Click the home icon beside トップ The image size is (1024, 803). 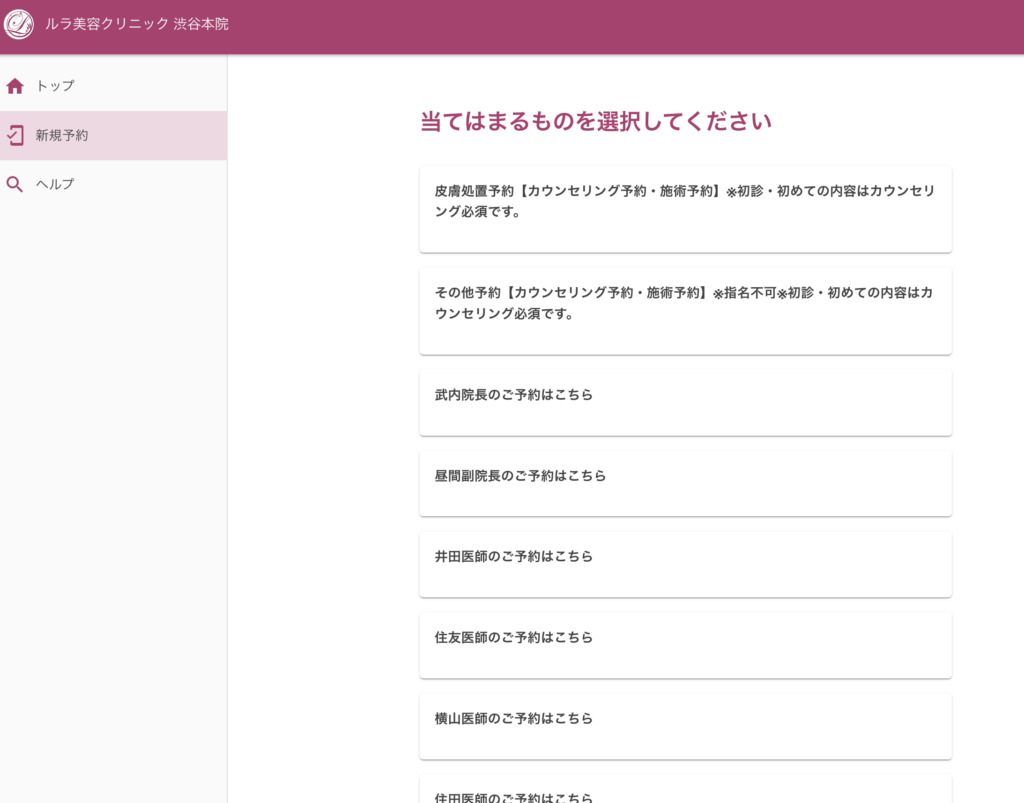(x=15, y=85)
